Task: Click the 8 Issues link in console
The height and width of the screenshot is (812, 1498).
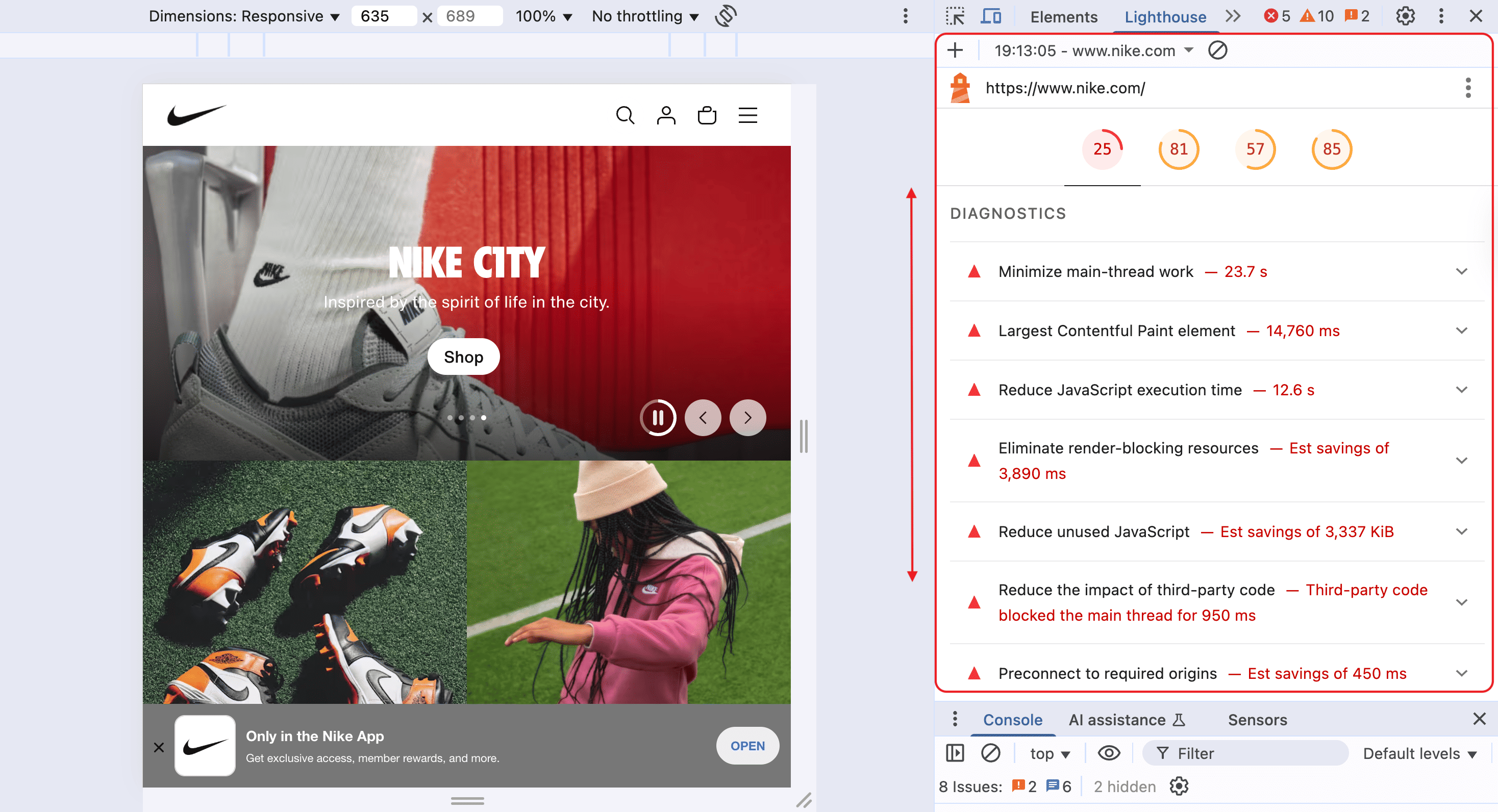Action: 1005,786
